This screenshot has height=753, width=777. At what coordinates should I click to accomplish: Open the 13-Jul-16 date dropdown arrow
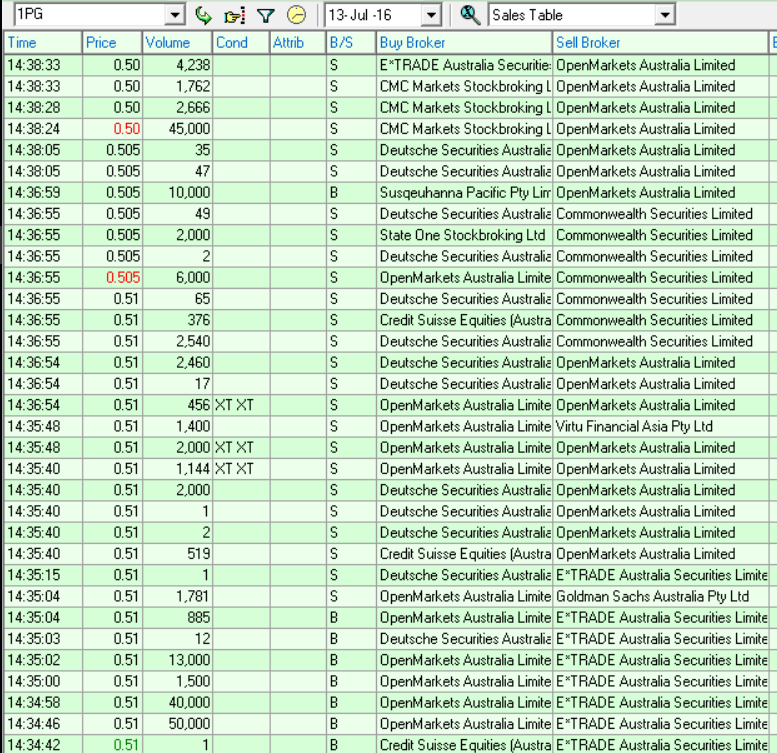432,15
